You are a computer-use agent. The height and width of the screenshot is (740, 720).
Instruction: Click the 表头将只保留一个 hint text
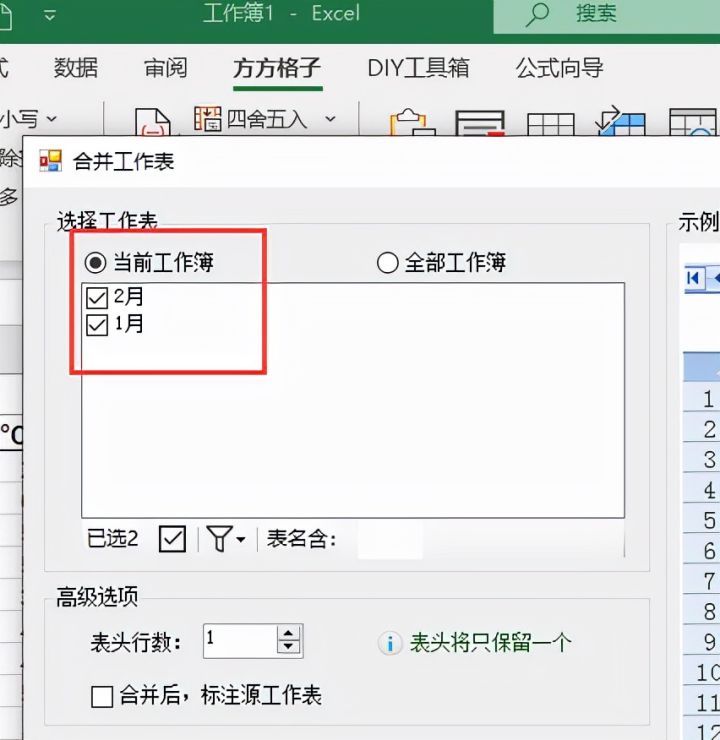point(490,643)
